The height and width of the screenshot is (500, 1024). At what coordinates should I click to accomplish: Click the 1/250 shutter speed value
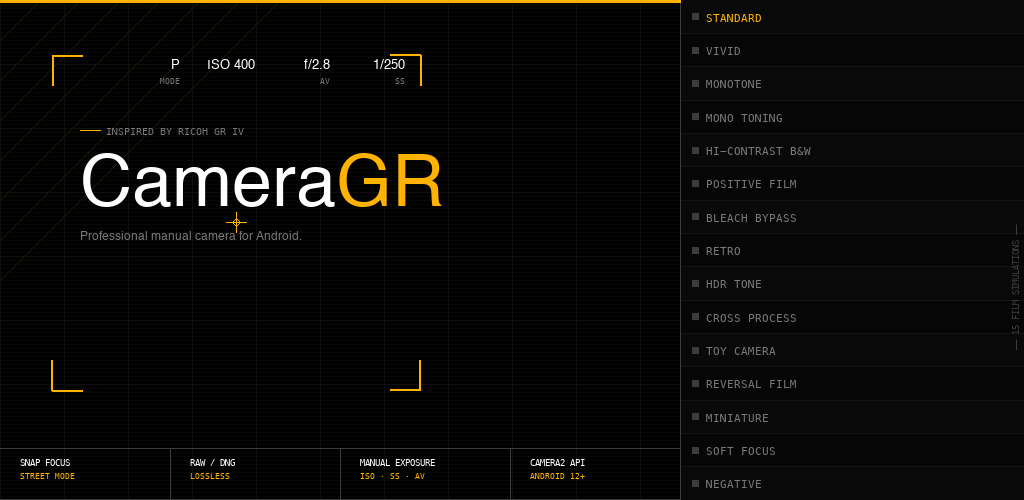pyautogui.click(x=389, y=65)
